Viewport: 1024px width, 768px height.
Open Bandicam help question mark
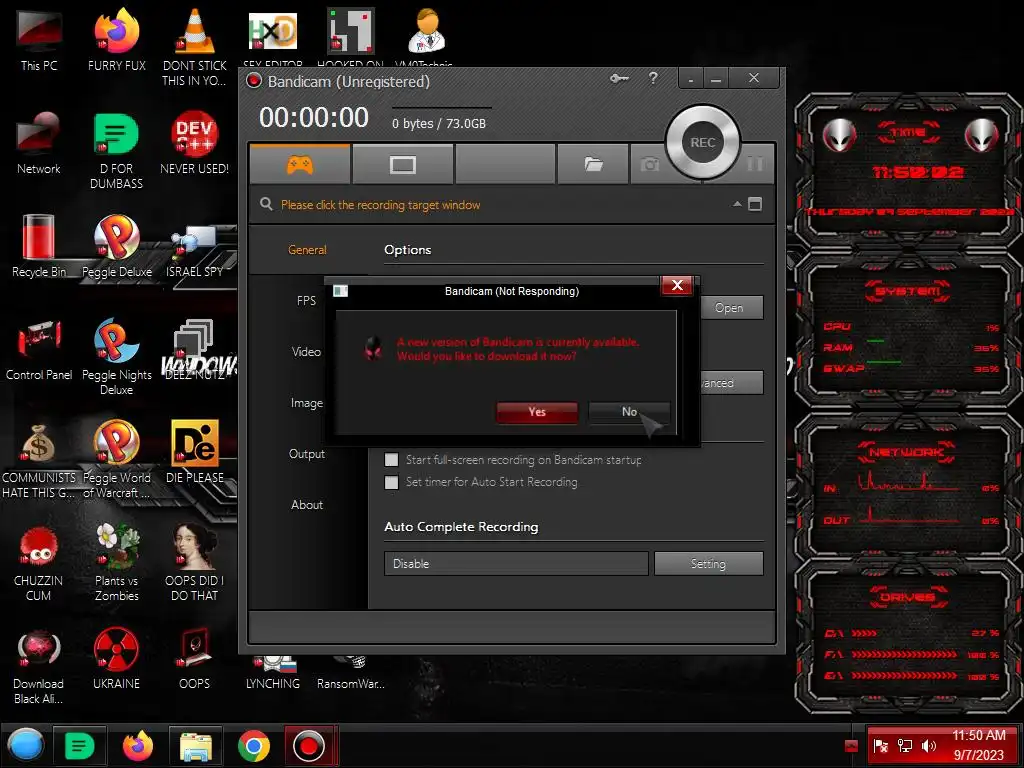(653, 78)
